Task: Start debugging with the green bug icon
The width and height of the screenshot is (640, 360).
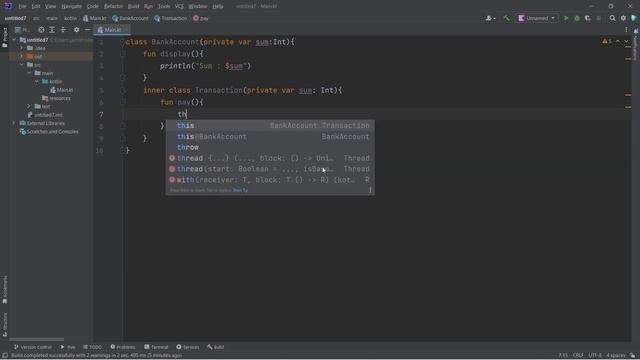Action: coord(577,18)
